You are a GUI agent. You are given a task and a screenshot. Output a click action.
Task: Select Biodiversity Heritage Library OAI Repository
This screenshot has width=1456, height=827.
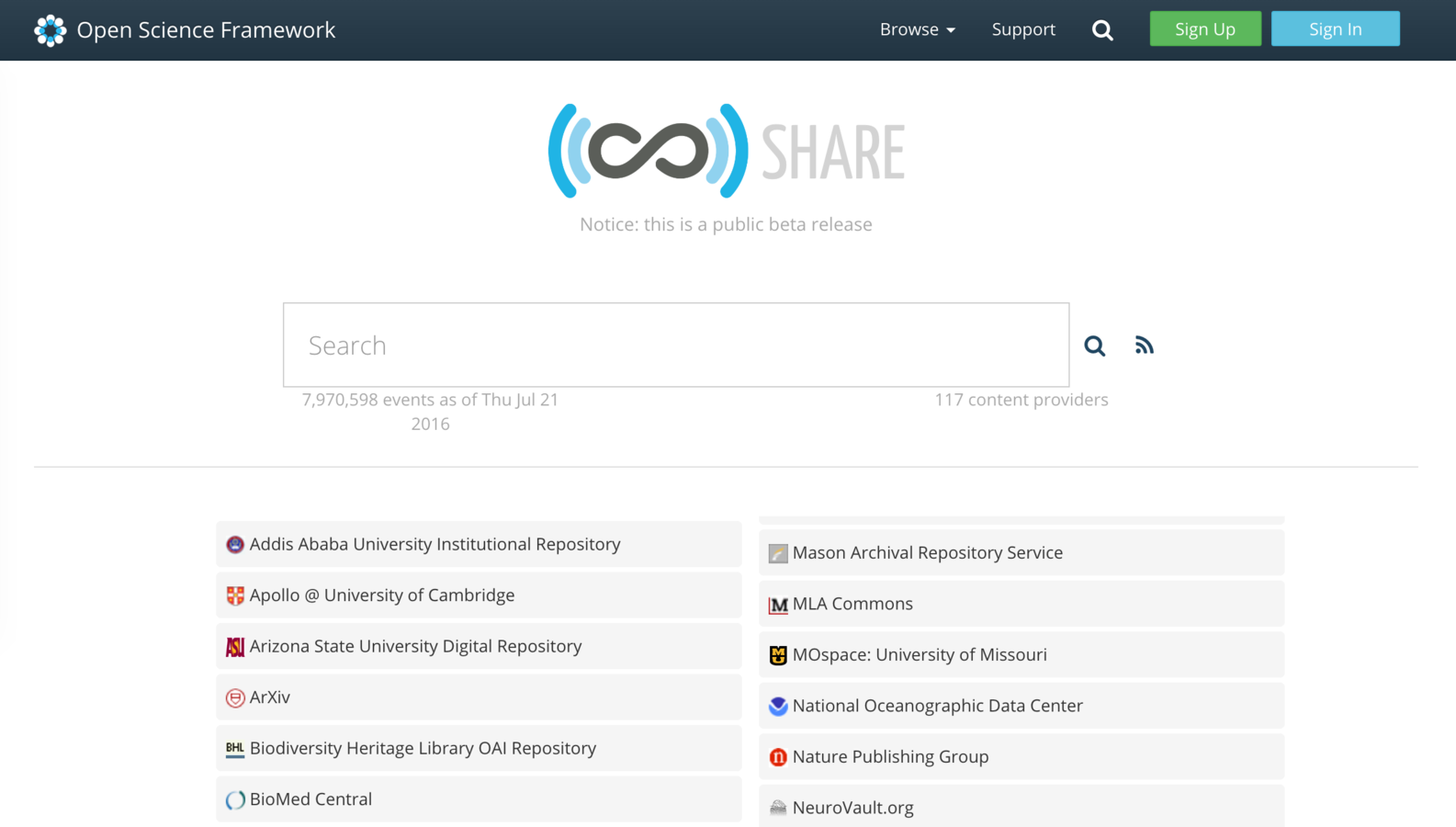(479, 748)
